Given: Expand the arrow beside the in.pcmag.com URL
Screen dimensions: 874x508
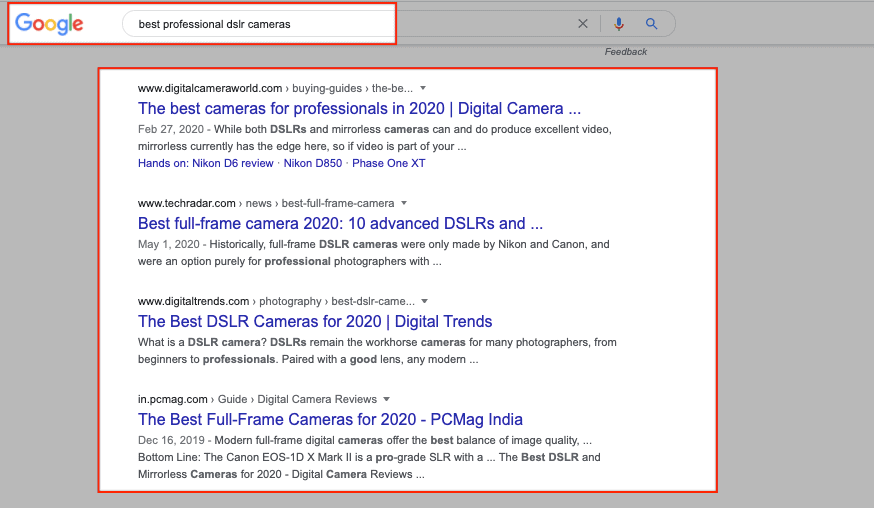Looking at the screenshot, I should tap(387, 399).
